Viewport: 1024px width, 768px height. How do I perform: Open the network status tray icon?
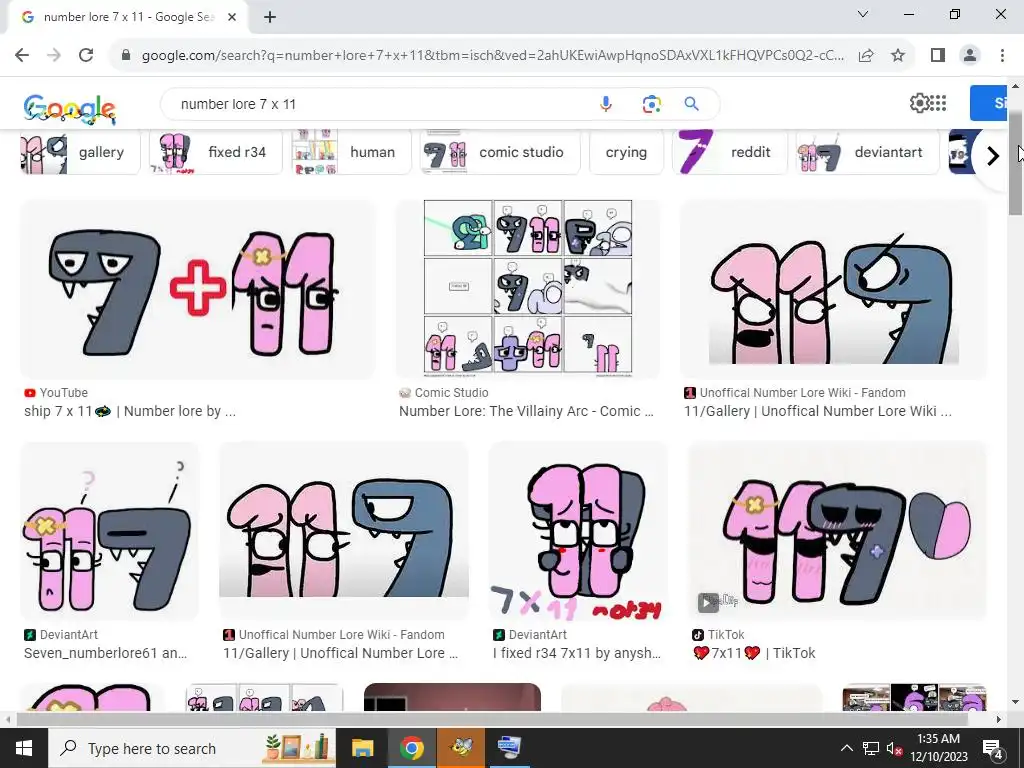tap(871, 748)
